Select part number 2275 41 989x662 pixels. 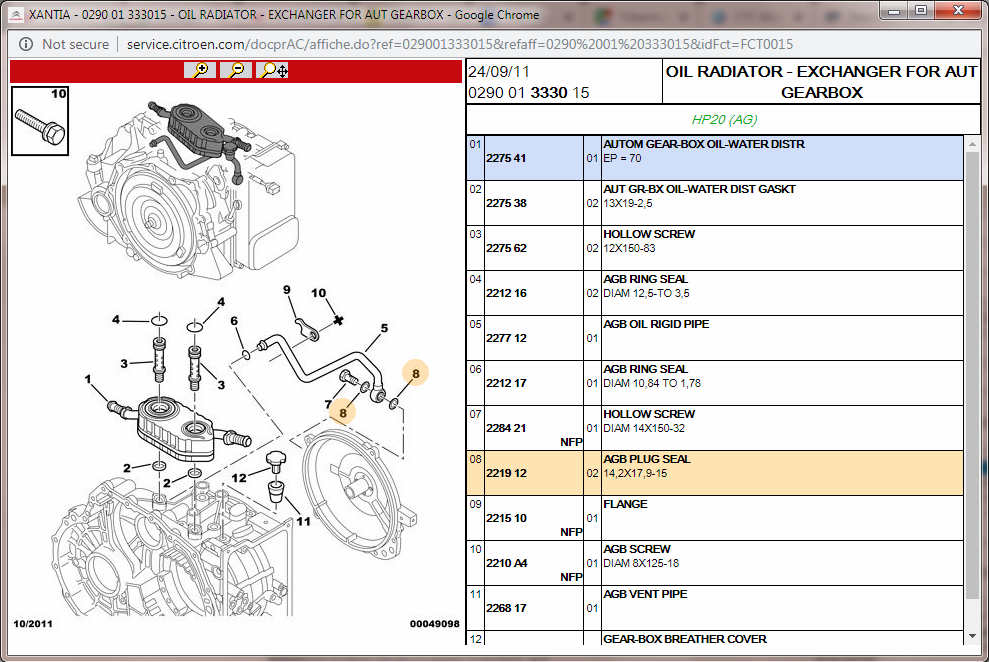(506, 158)
